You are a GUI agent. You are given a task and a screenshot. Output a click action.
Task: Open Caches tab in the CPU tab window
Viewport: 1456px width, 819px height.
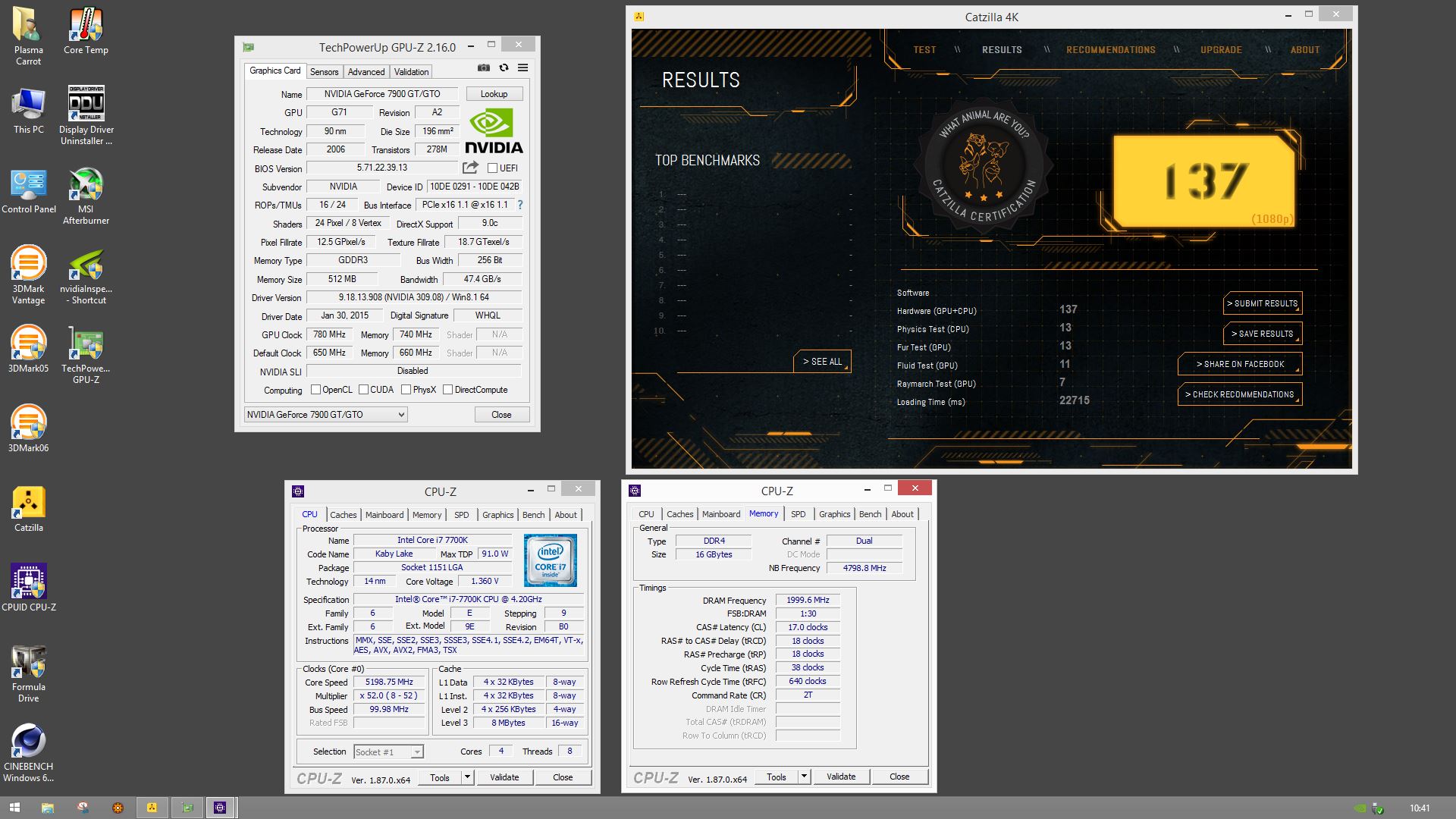point(343,515)
